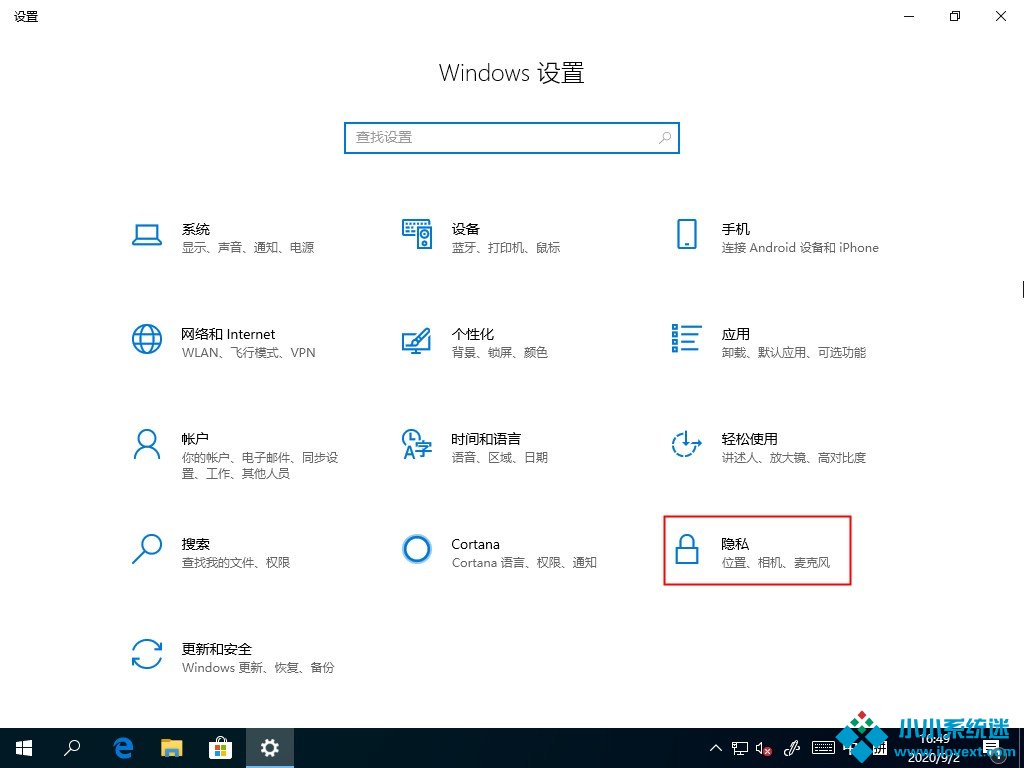
Task: Open 帐户 settings title
Action: coord(195,439)
